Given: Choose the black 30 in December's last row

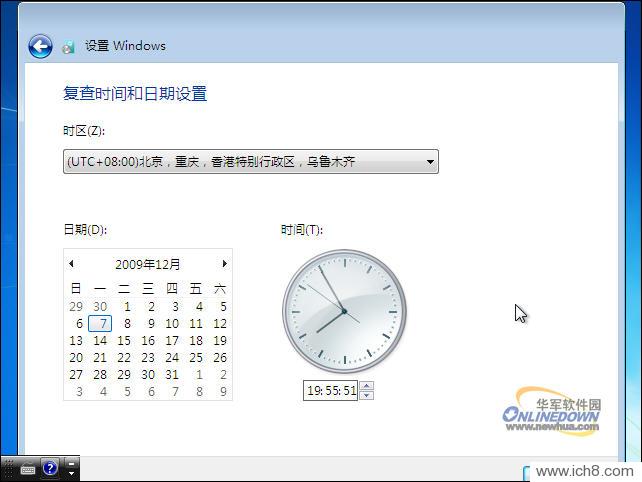Looking at the screenshot, I should tap(148, 375).
